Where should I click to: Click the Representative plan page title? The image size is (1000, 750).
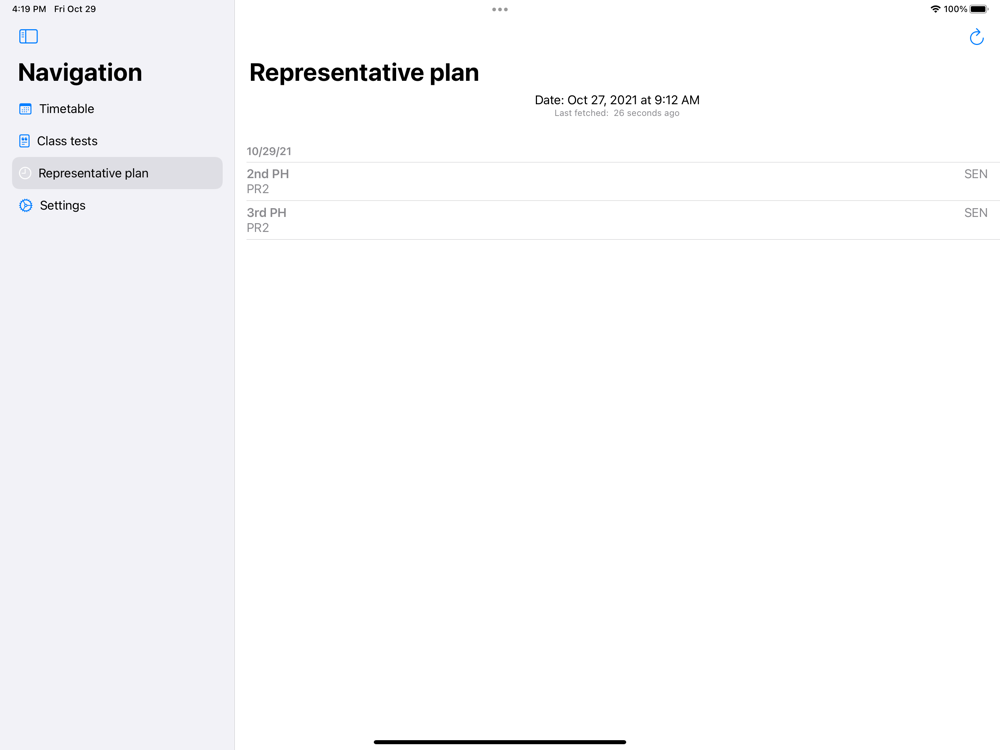[364, 72]
